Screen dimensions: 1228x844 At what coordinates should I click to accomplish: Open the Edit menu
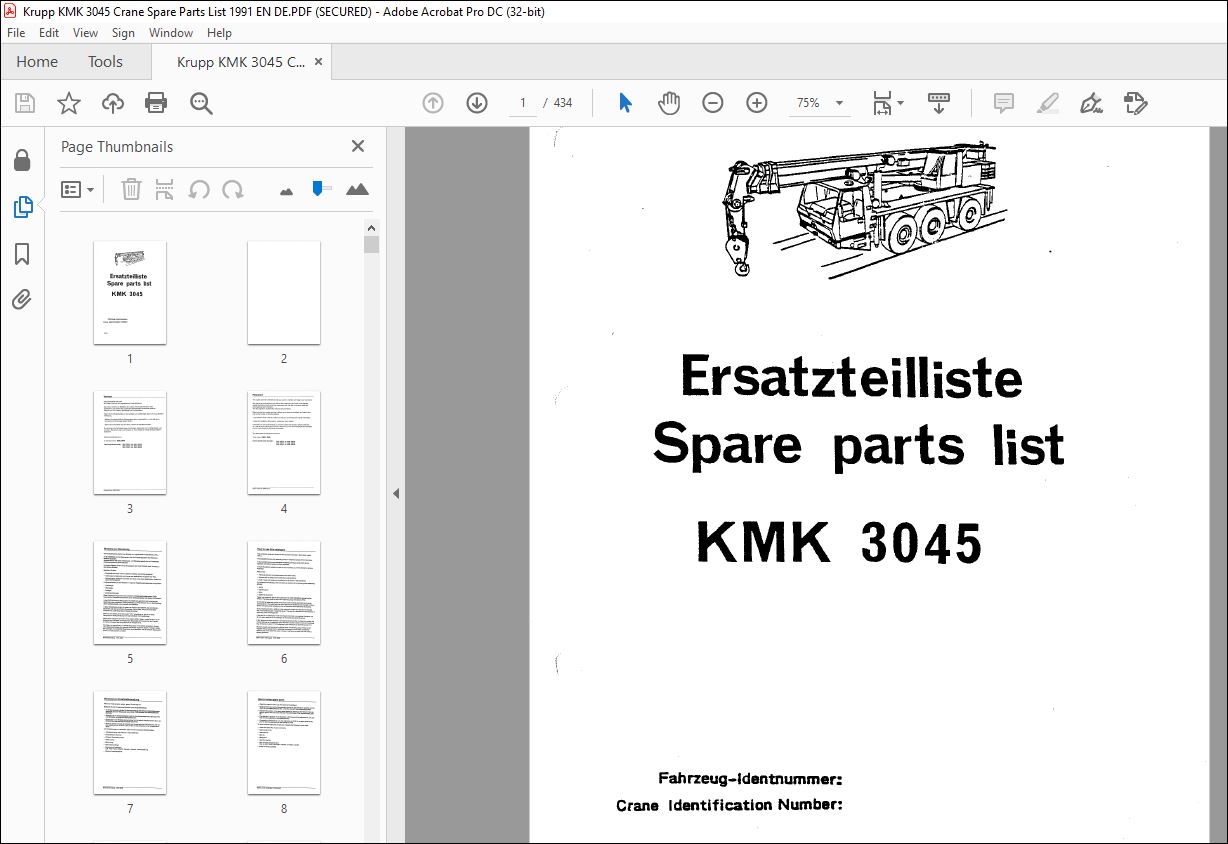(x=49, y=33)
